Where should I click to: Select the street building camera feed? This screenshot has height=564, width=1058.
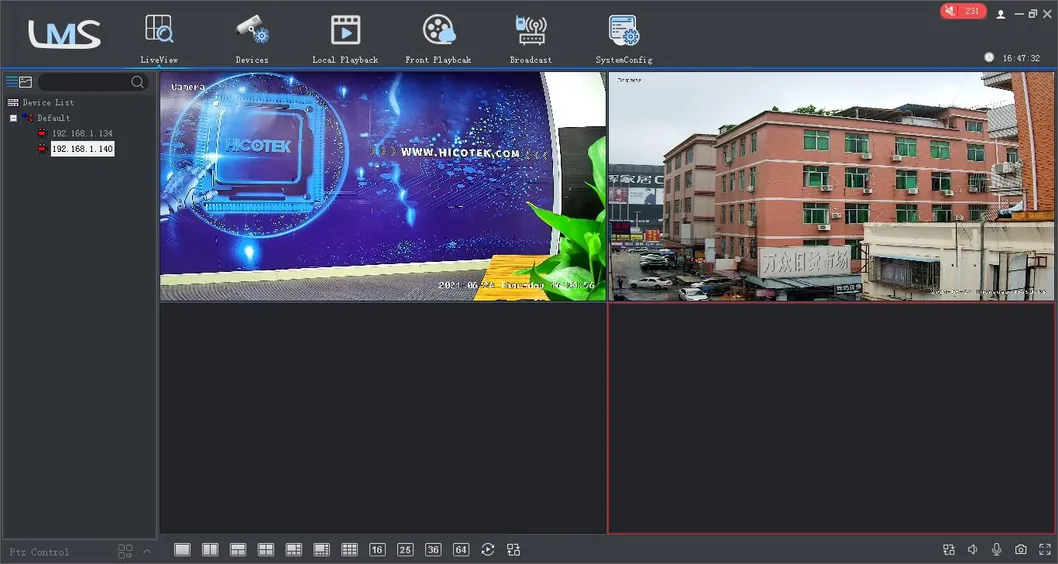(831, 186)
